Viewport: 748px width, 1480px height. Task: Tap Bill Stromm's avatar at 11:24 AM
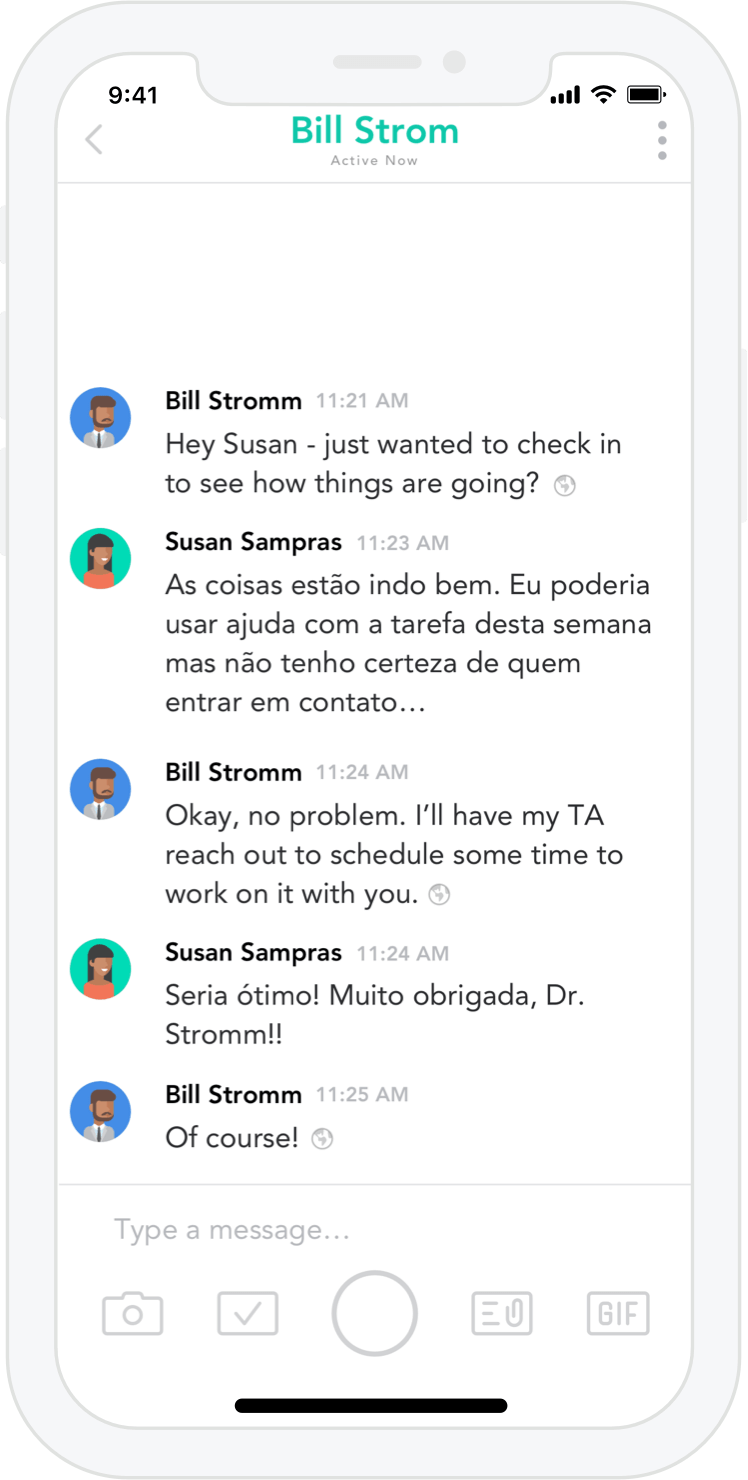pos(100,789)
